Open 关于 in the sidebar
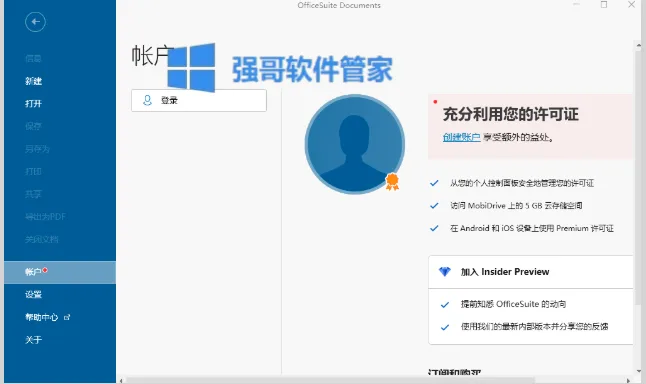 click(33, 340)
